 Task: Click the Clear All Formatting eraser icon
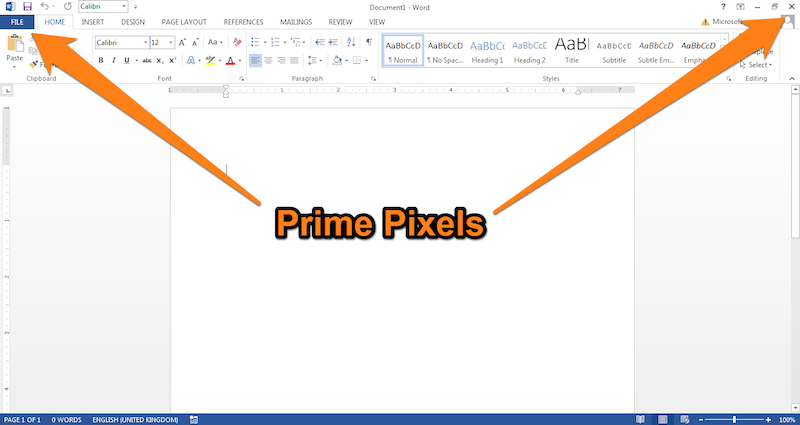(x=235, y=43)
